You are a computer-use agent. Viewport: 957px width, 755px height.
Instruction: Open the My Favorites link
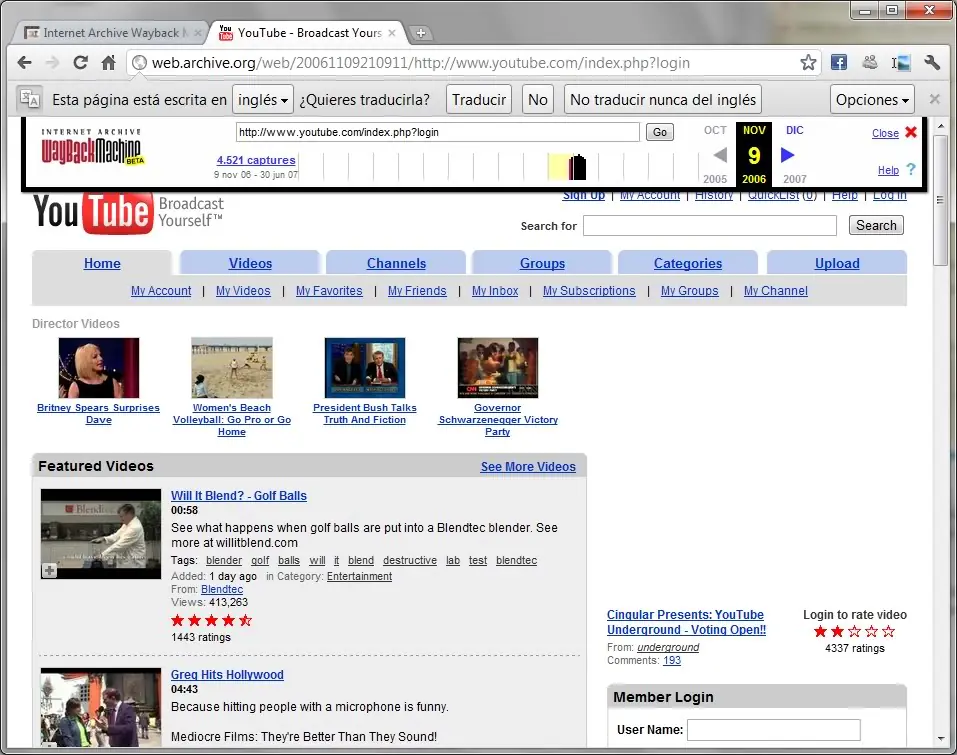pos(329,291)
